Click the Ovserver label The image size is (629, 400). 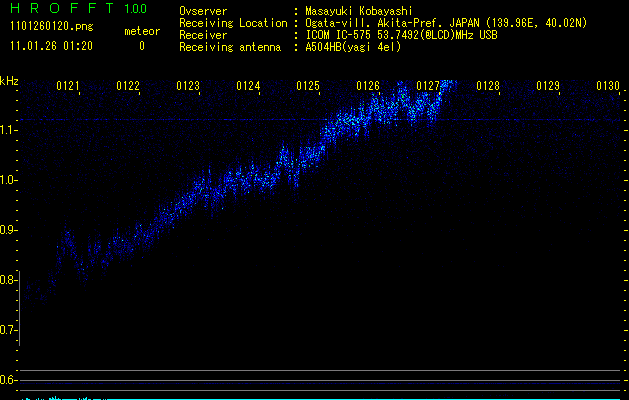pos(203,11)
